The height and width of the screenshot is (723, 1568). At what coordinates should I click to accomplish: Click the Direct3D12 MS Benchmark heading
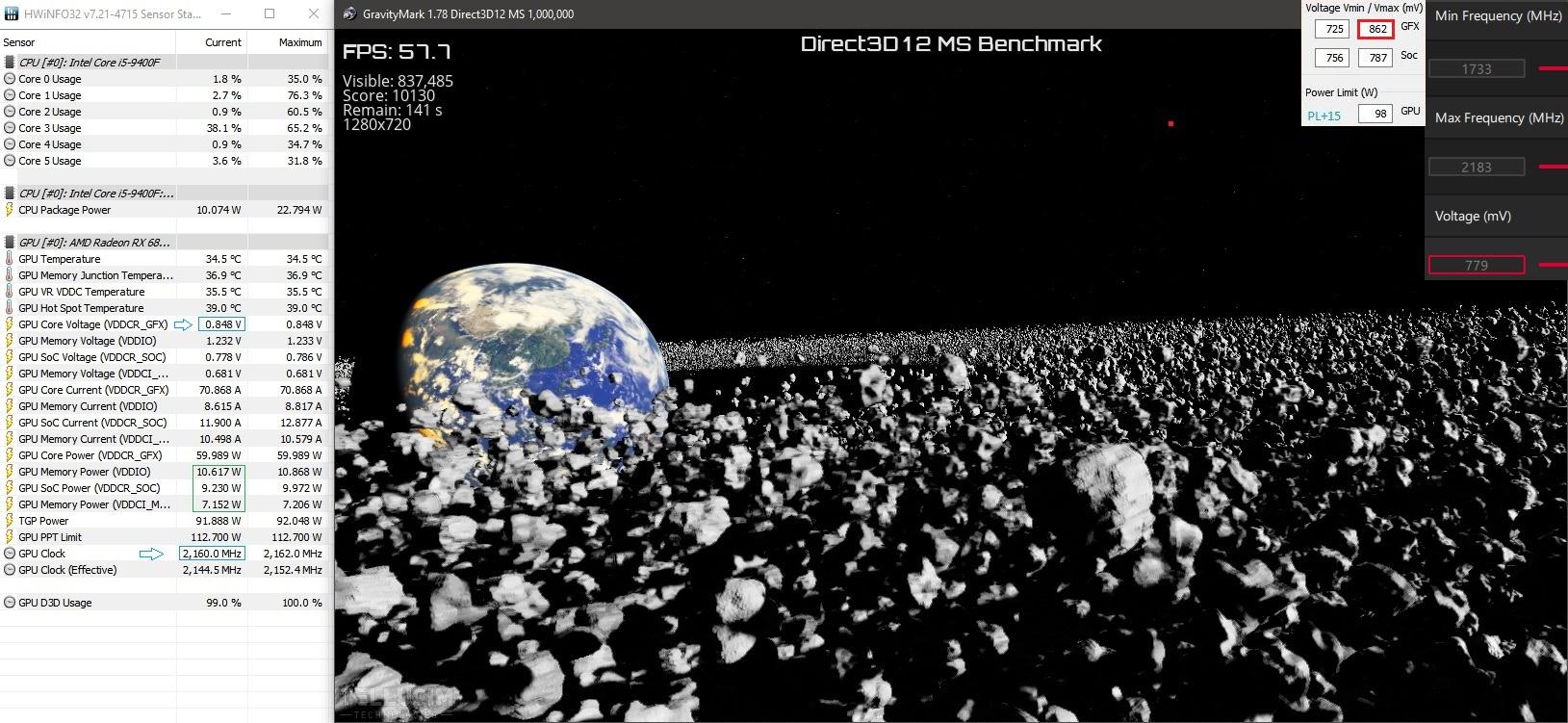951,44
